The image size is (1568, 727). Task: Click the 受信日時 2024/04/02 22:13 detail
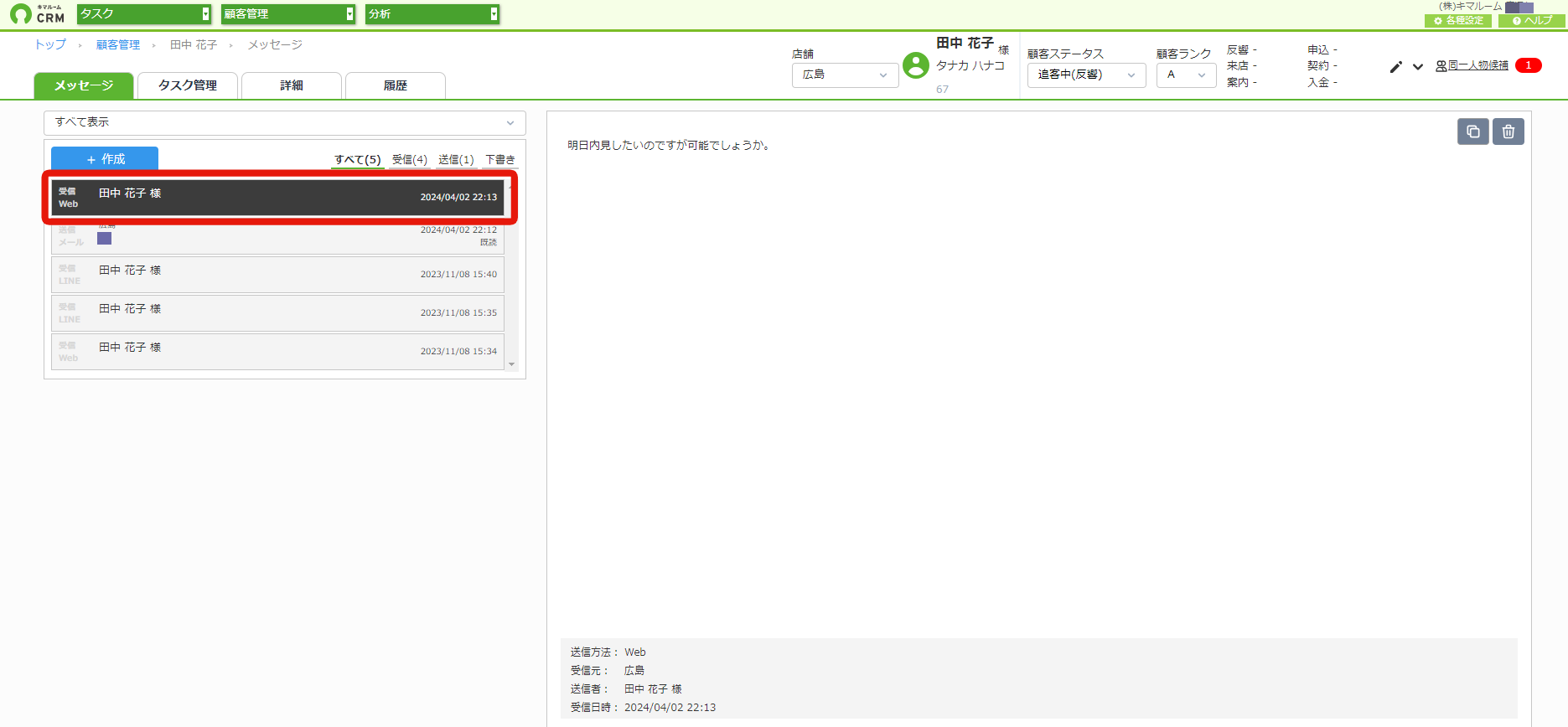(x=643, y=708)
